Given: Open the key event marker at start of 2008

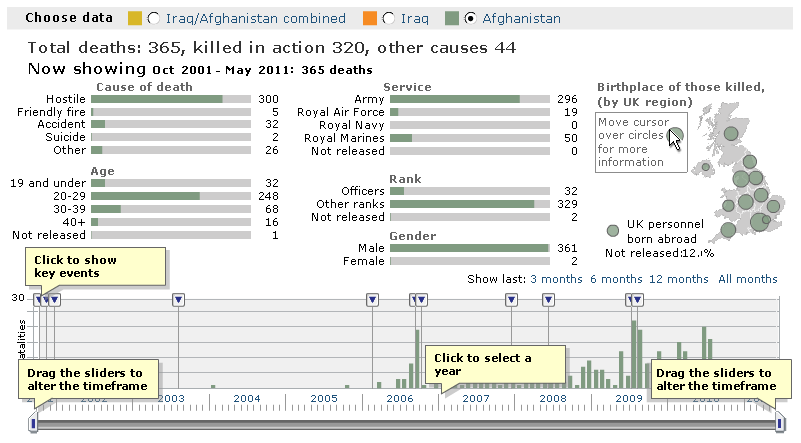Looking at the screenshot, I should (548, 300).
